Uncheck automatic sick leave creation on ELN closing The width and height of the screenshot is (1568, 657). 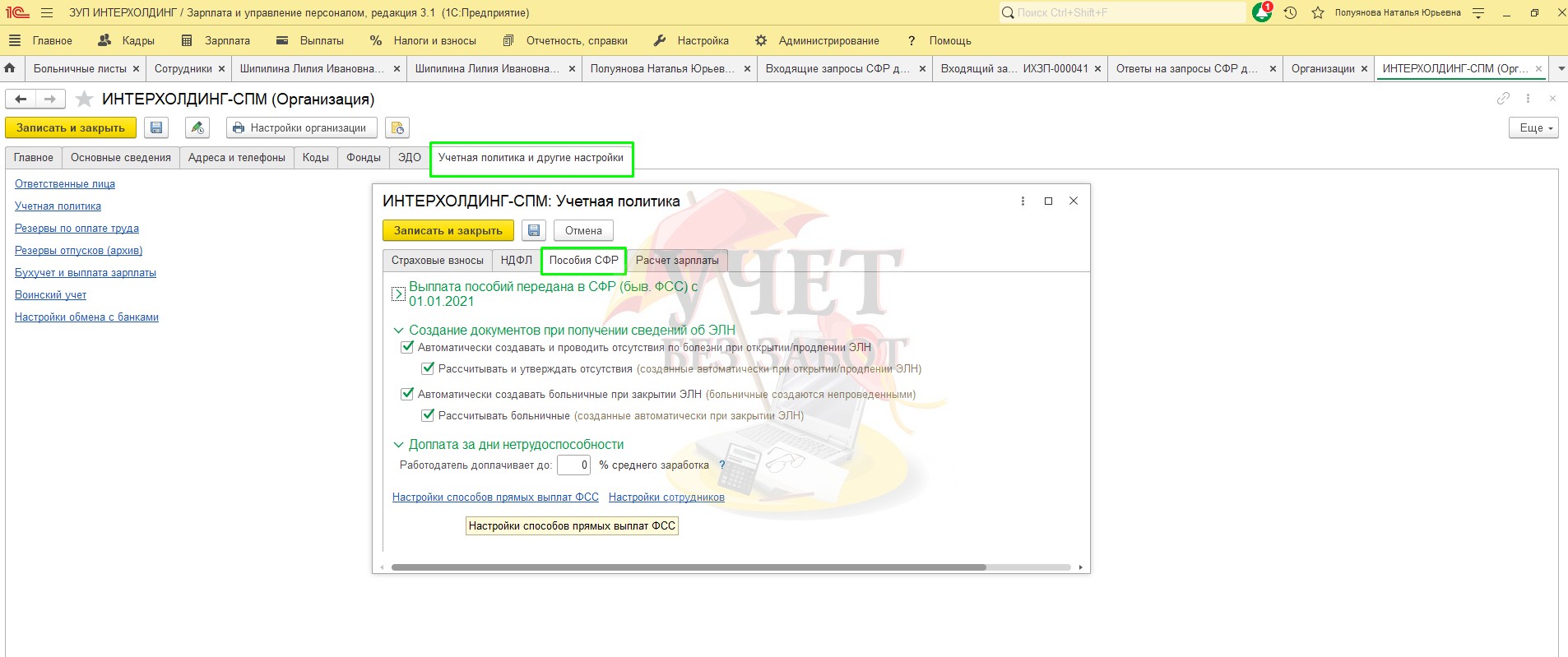(x=407, y=394)
